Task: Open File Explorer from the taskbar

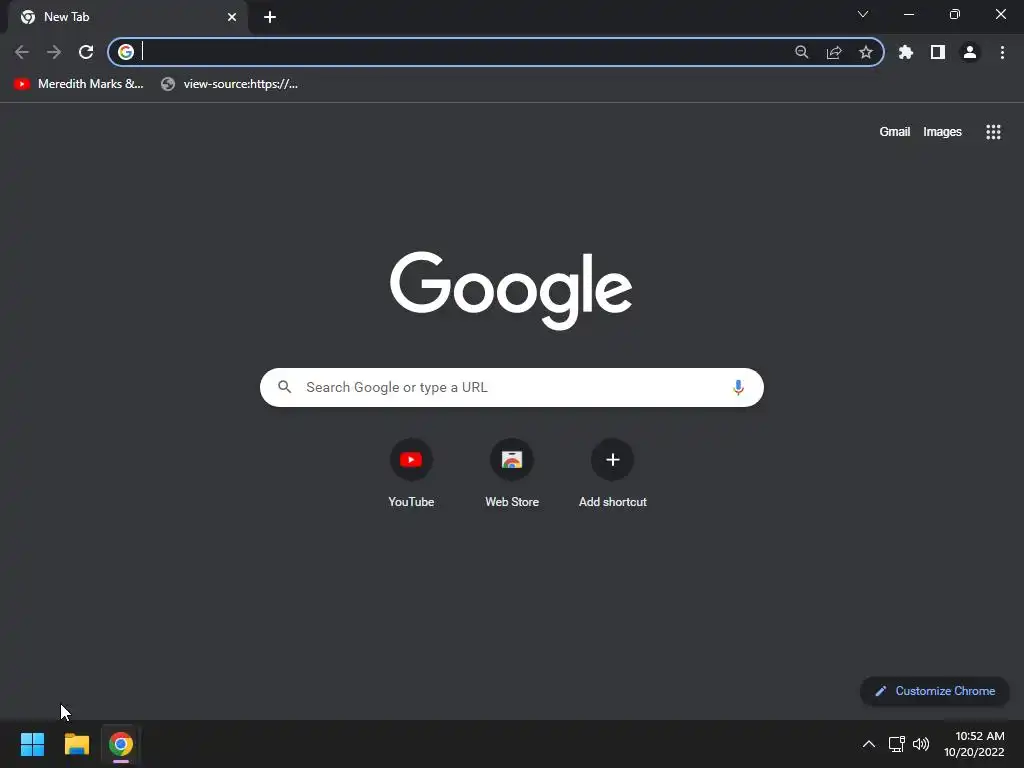Action: [77, 744]
